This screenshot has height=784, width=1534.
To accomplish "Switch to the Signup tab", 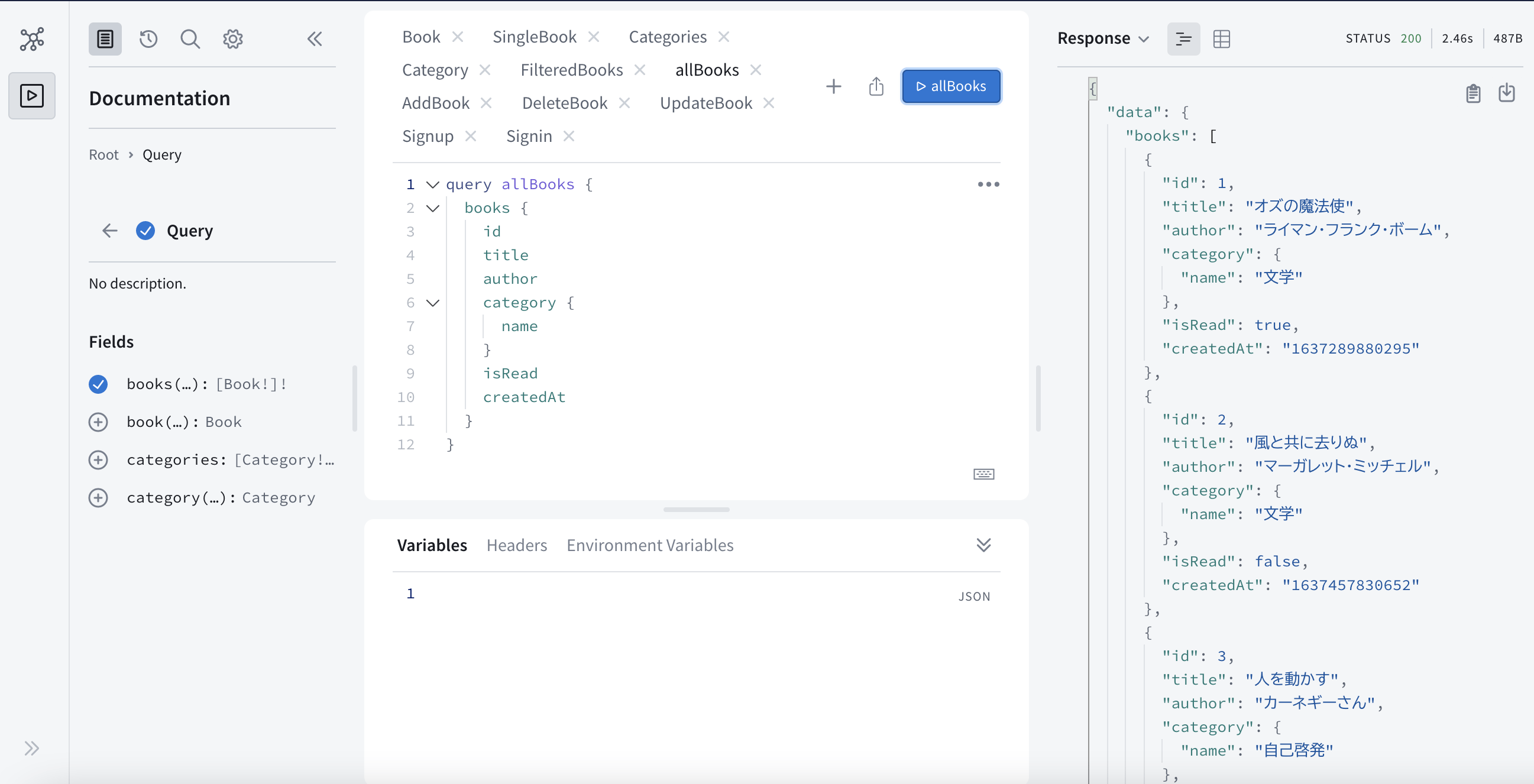I will coord(428,137).
